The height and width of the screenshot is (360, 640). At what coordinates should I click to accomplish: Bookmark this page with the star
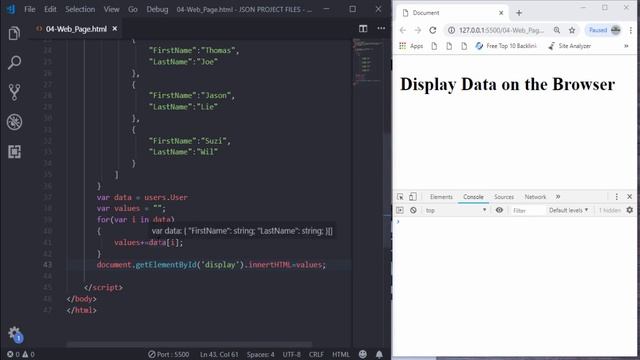572,30
